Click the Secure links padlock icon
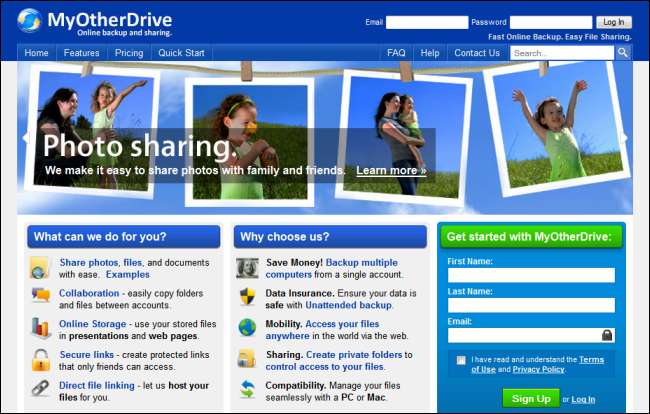Viewport: 650px width, 414px height. 41,360
